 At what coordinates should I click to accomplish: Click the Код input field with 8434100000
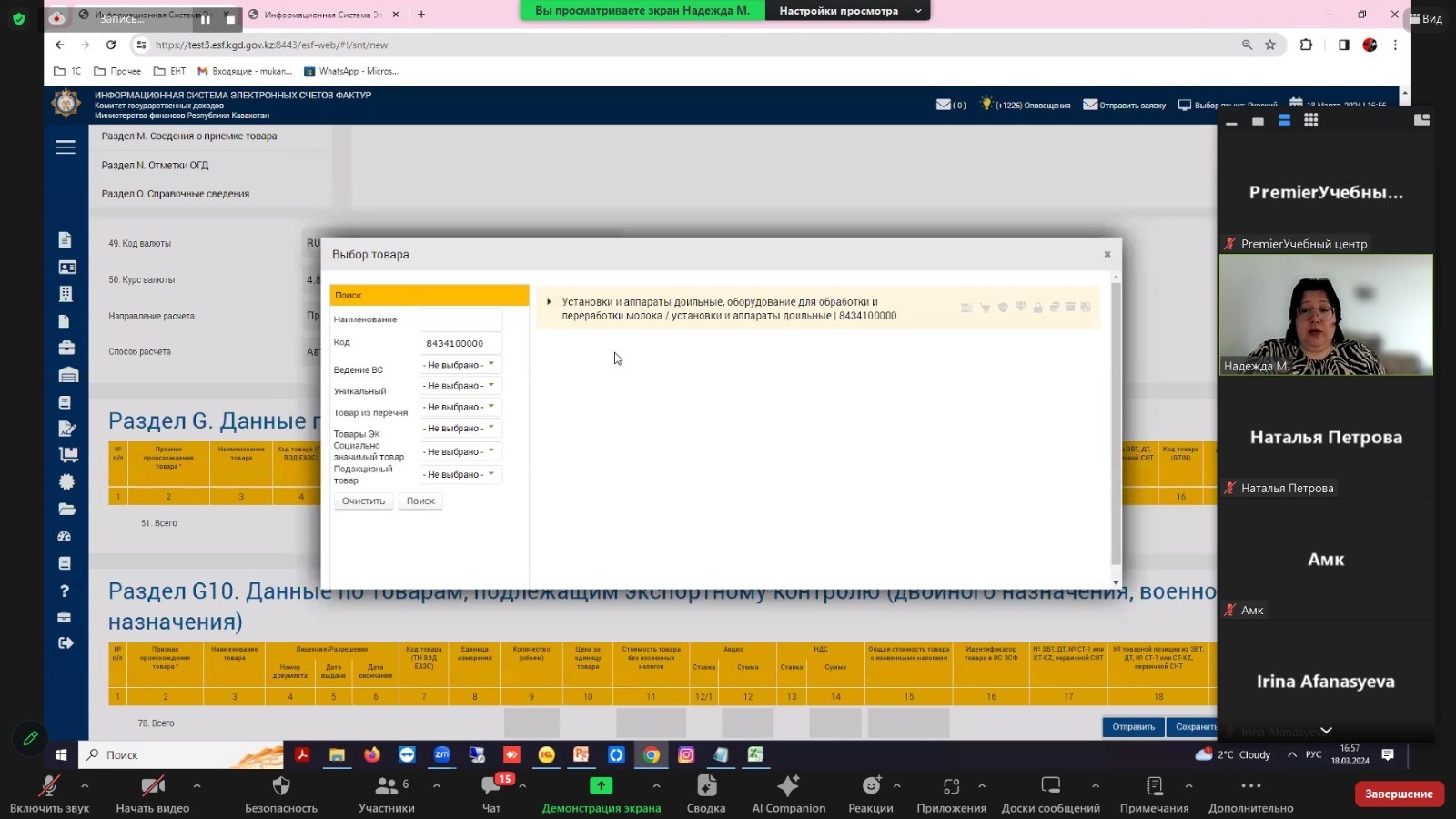tap(460, 343)
